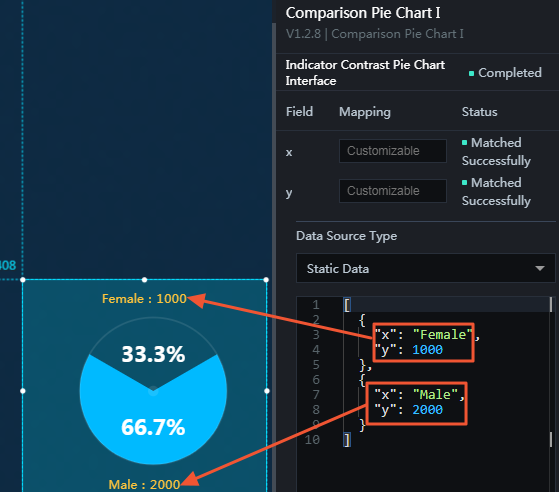Viewport: 559px width, 492px height.
Task: Click the y field Customizable mapping input
Action: coord(393,191)
